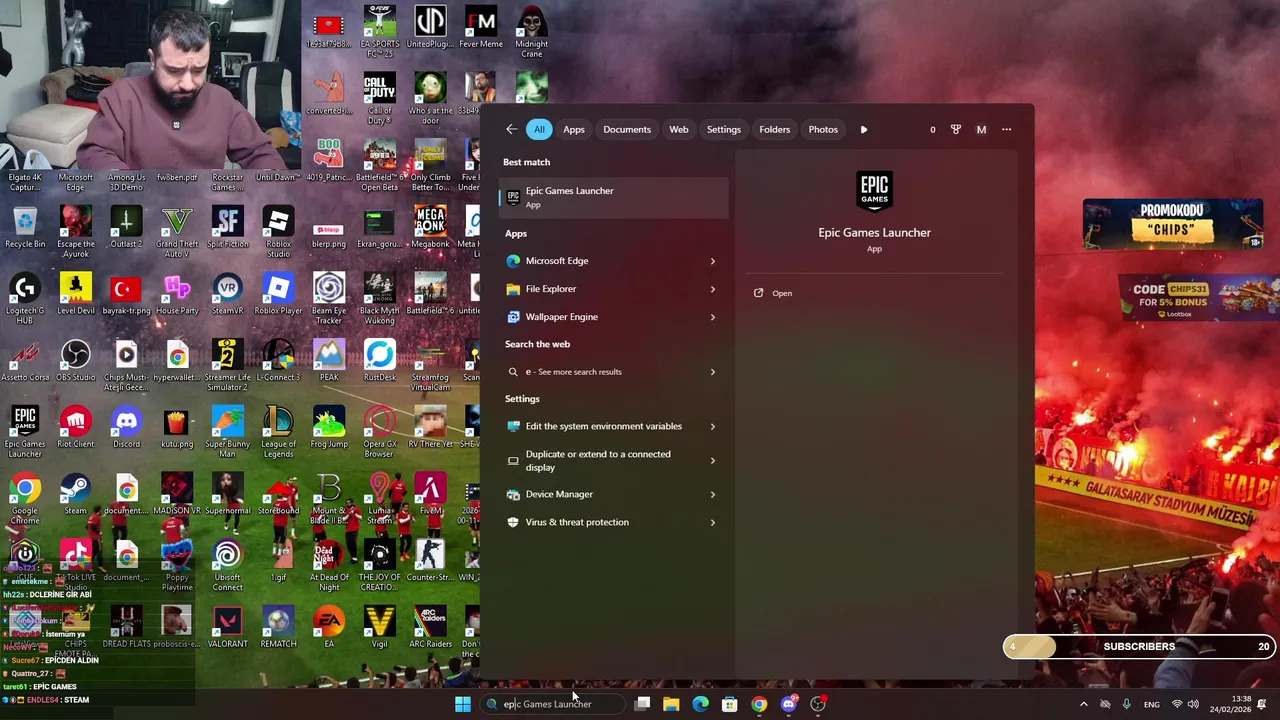Image resolution: width=1280 pixels, height=720 pixels.
Task: Expand Wallpaper Engine result chevron
Action: tap(713, 317)
